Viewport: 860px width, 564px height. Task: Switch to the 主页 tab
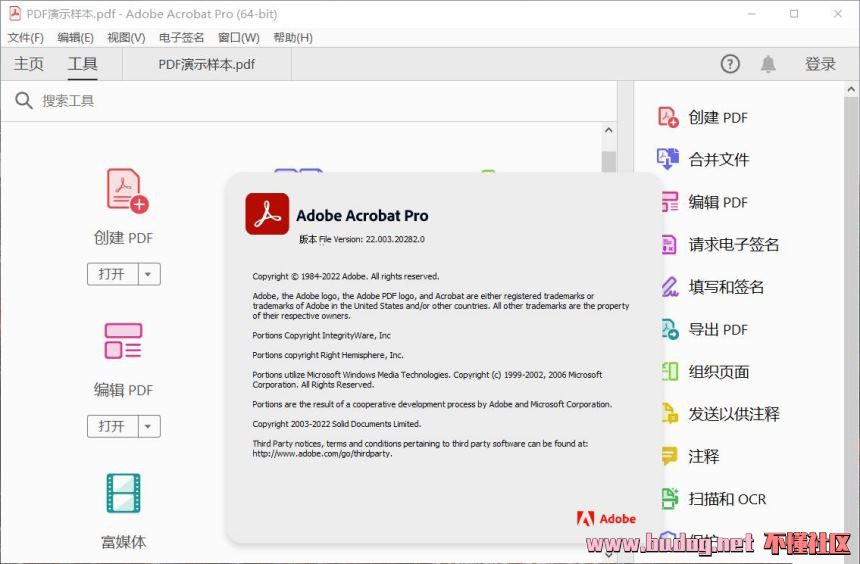[29, 64]
